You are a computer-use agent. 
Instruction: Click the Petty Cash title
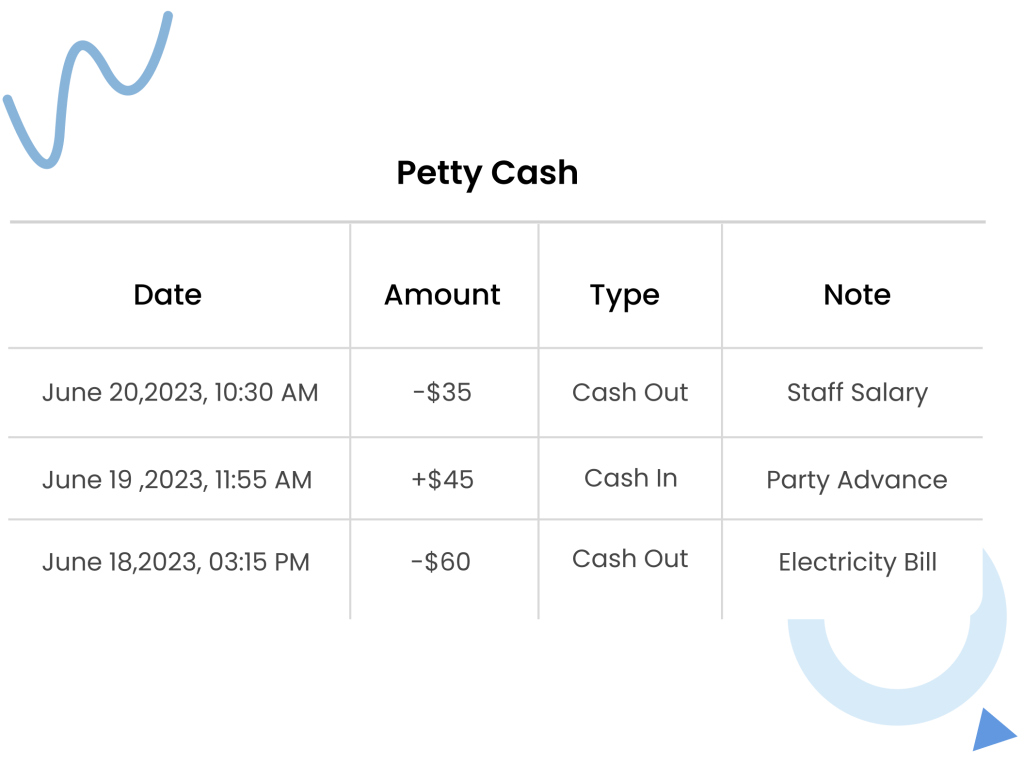(x=487, y=173)
